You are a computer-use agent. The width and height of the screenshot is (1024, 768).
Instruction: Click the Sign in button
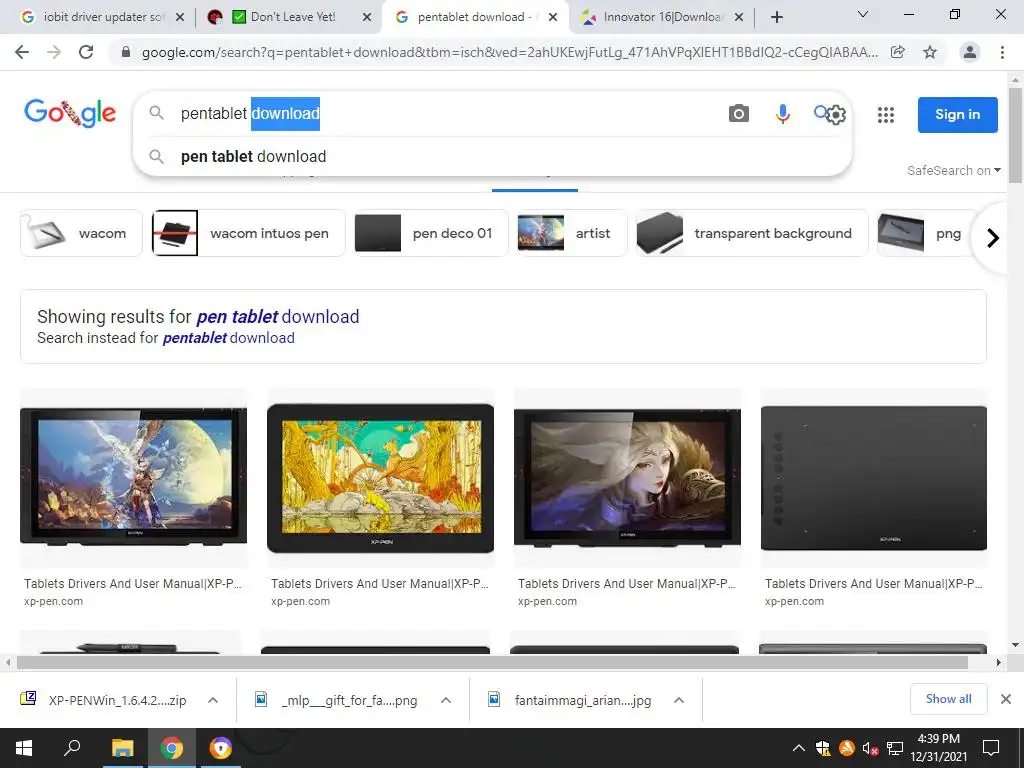click(x=957, y=114)
